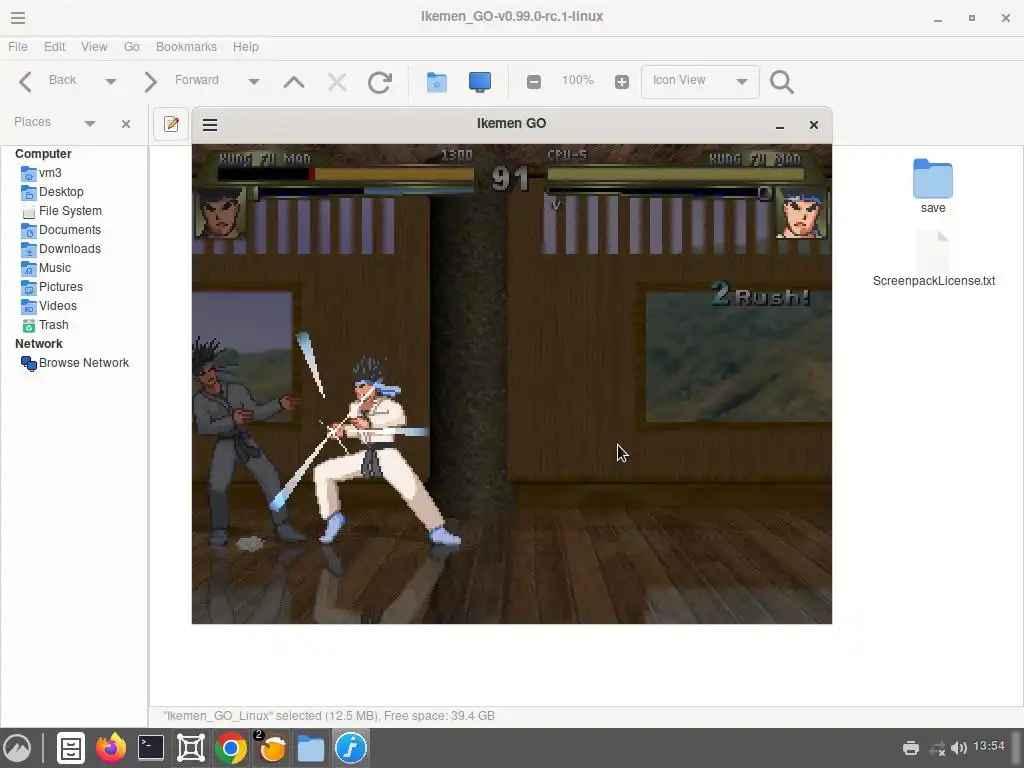Click the right Kung Fu Man portrait
The width and height of the screenshot is (1024, 768).
801,213
